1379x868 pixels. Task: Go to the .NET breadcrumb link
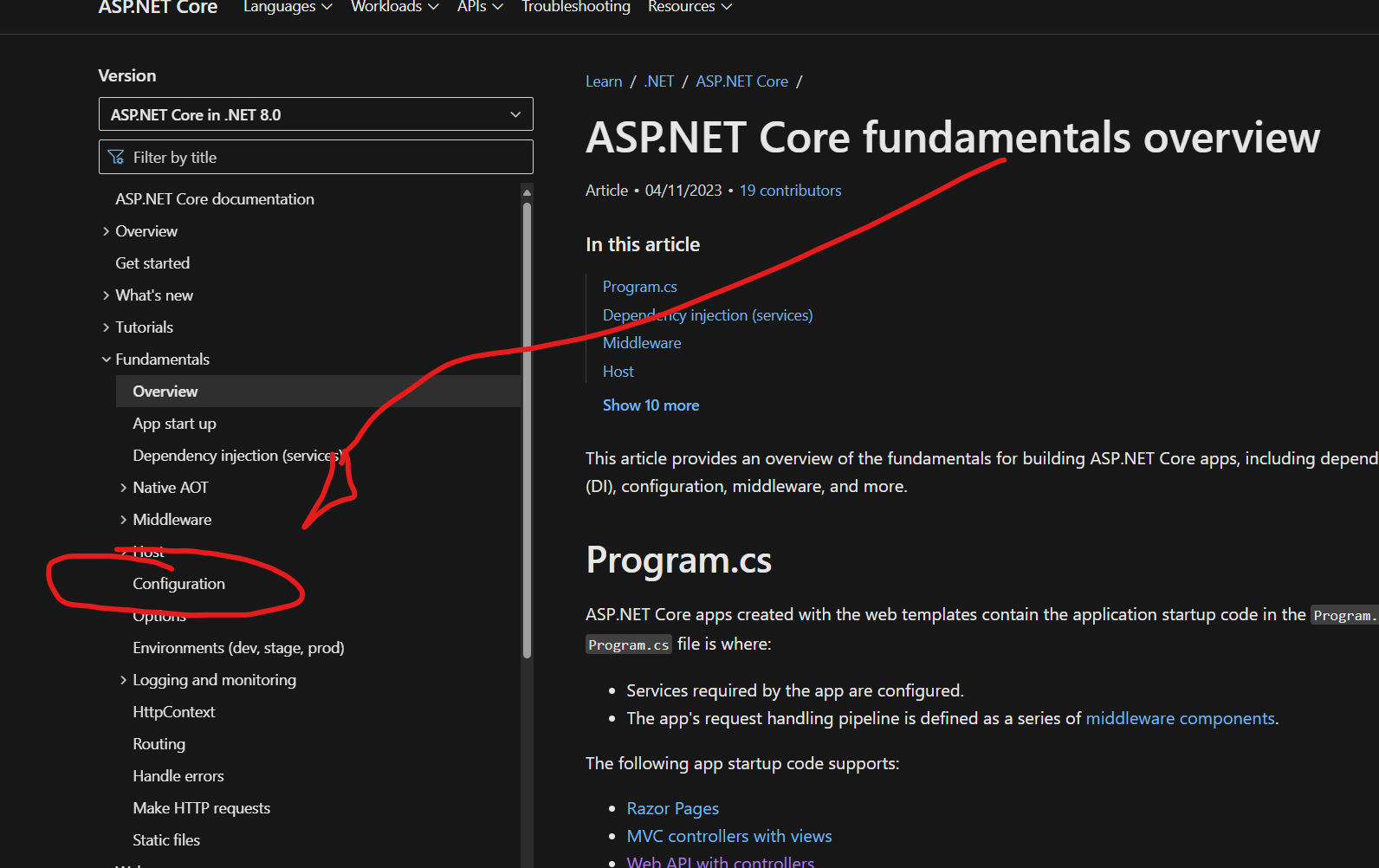tap(659, 81)
